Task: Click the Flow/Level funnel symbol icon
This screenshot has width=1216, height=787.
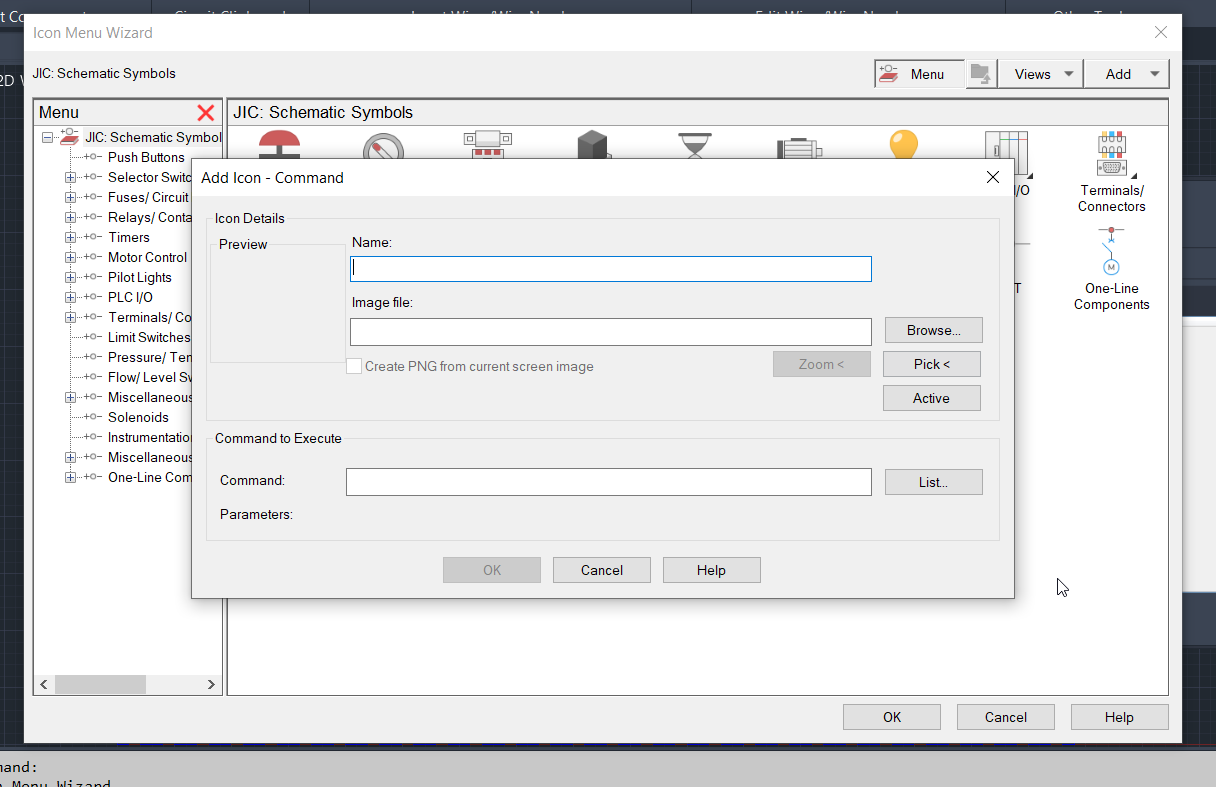Action: (694, 145)
